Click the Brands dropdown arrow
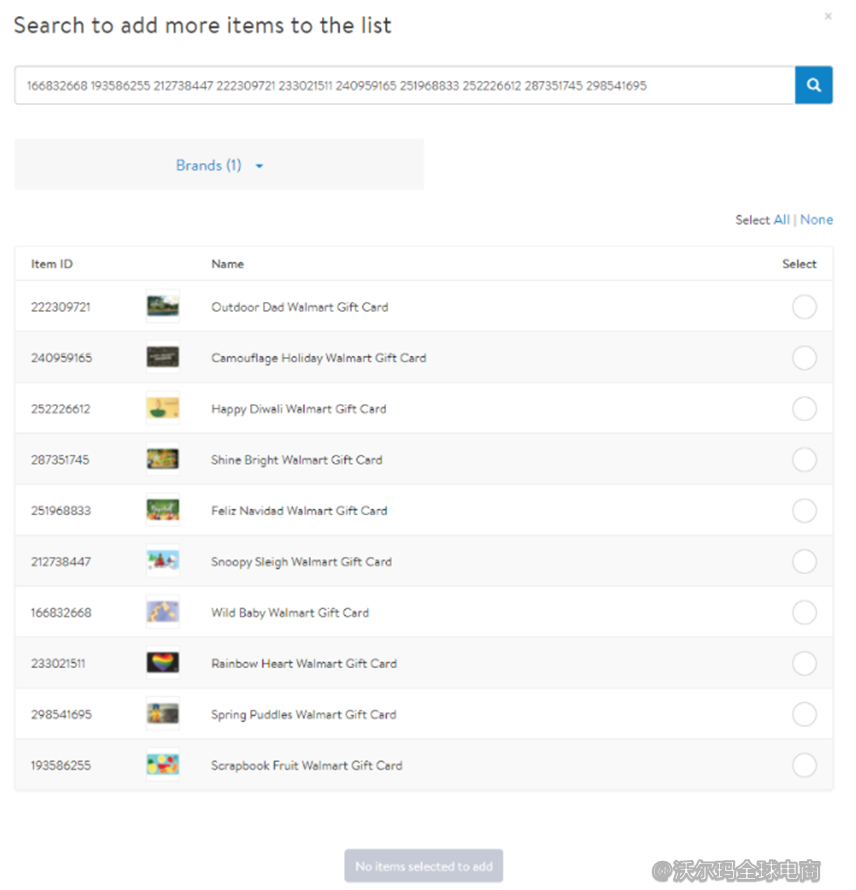The height and width of the screenshot is (890, 856). [259, 167]
